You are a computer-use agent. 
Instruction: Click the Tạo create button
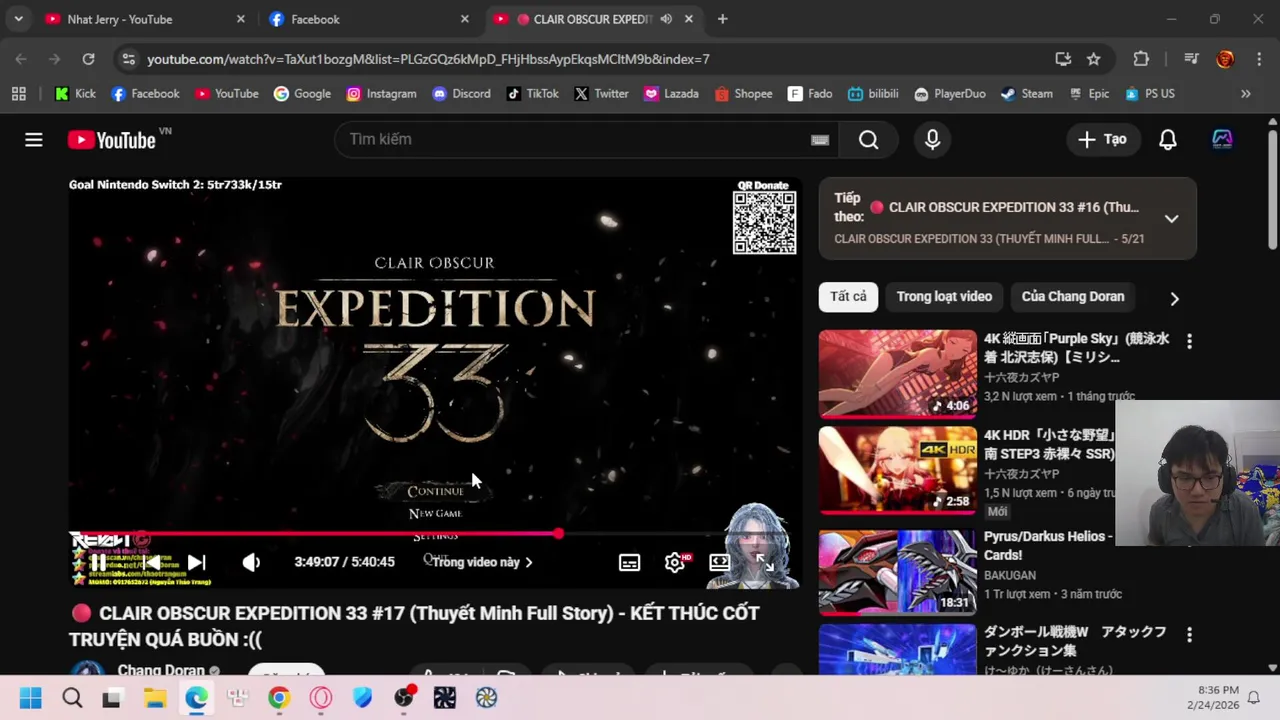tap(1102, 140)
